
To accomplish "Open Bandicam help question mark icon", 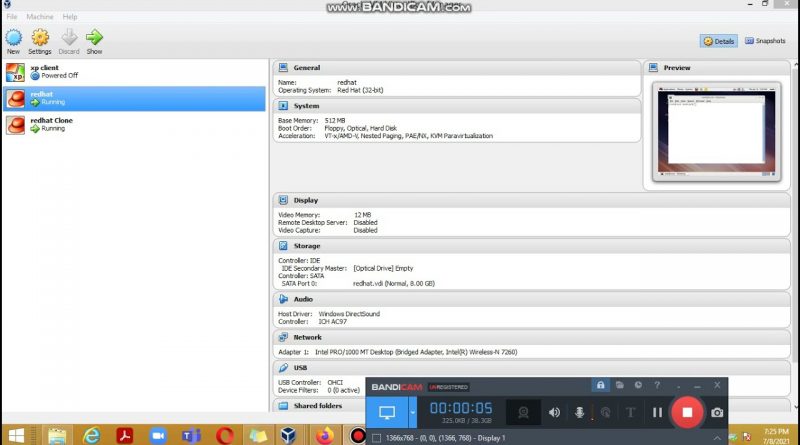I will coord(657,385).
